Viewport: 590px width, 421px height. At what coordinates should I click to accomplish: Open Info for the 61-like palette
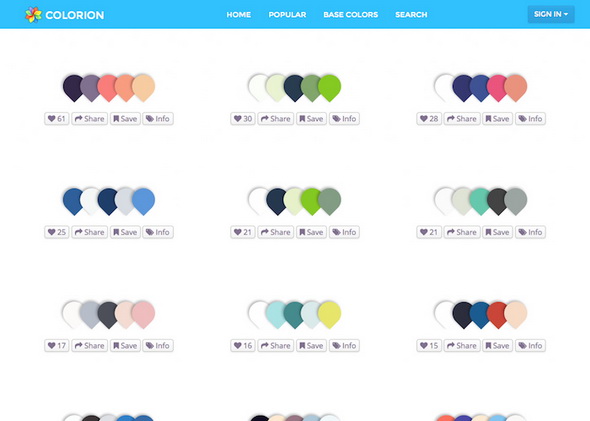point(158,119)
